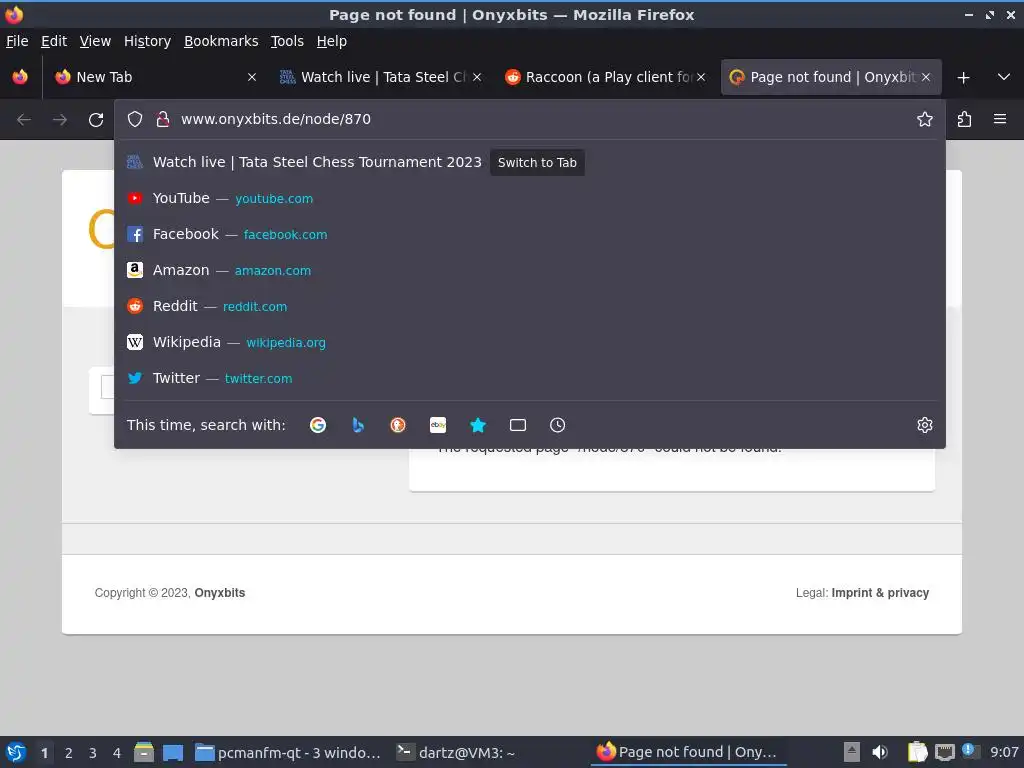Open update notification tray icon
Screen dimensions: 1024x768
968,751
